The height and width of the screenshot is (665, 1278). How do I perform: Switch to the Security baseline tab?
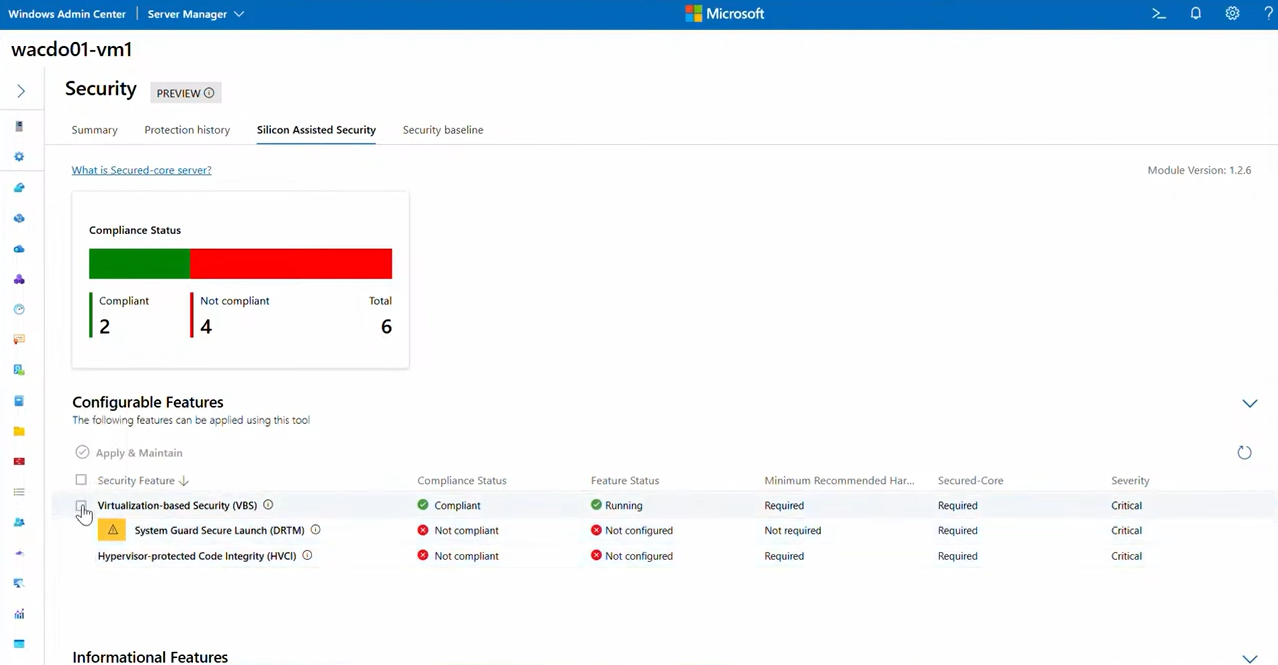click(x=443, y=130)
